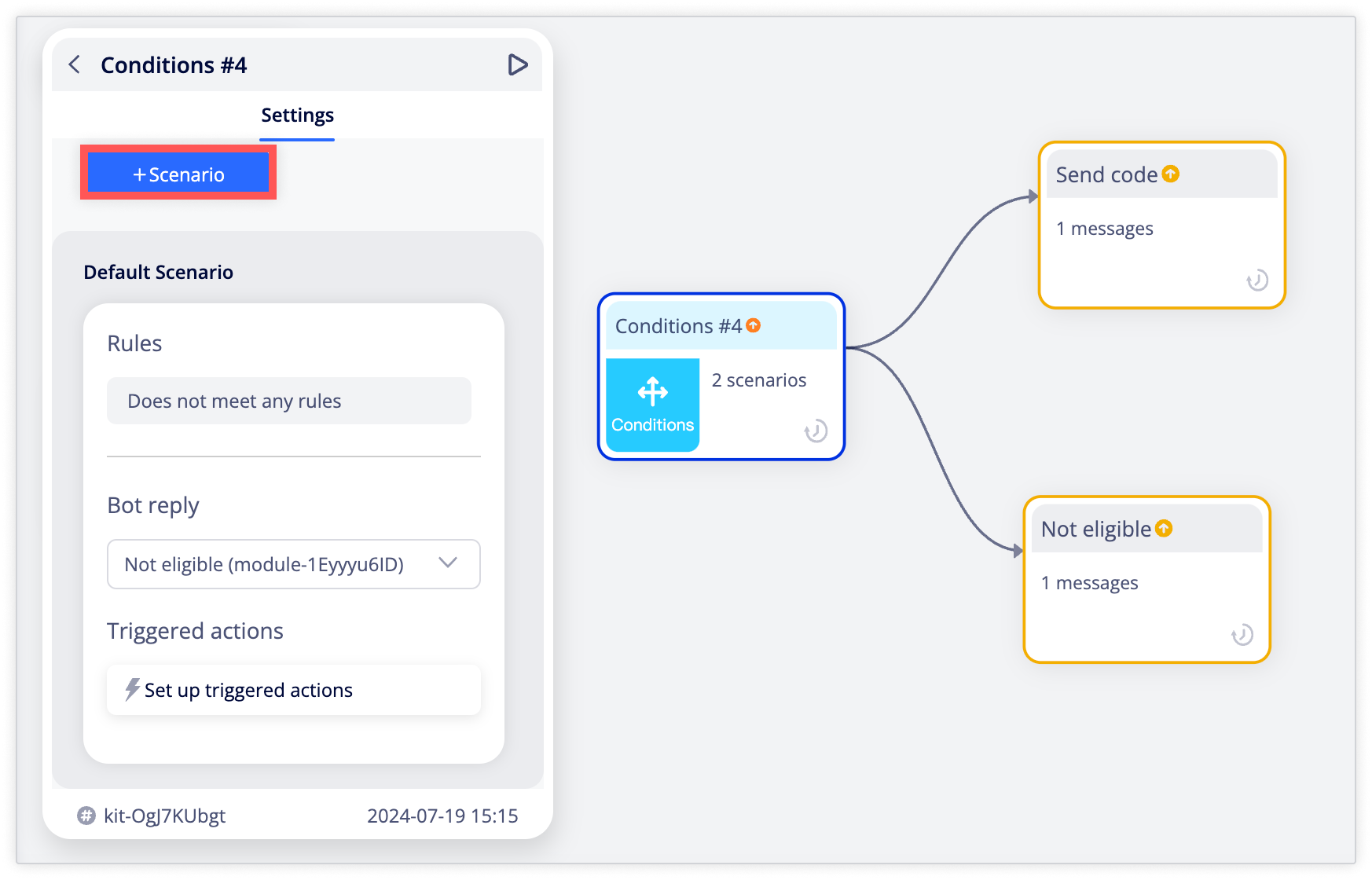Click Set up triggered actions
The height and width of the screenshot is (880, 1372).
click(294, 690)
